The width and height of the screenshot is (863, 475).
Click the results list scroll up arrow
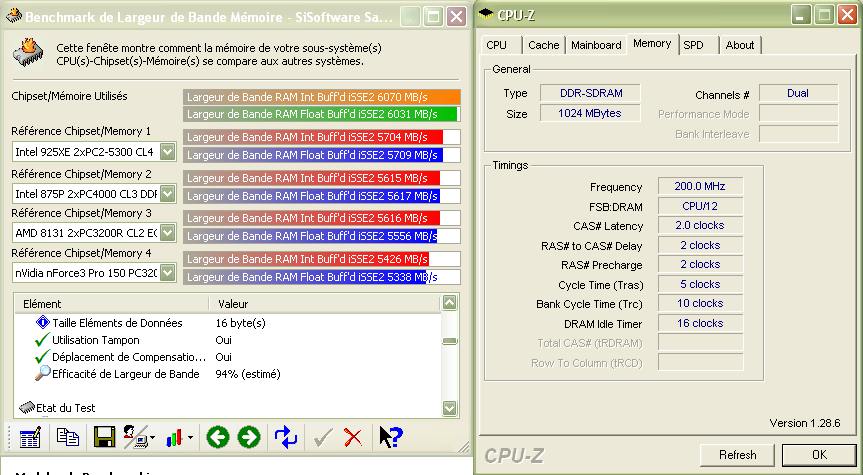449,303
